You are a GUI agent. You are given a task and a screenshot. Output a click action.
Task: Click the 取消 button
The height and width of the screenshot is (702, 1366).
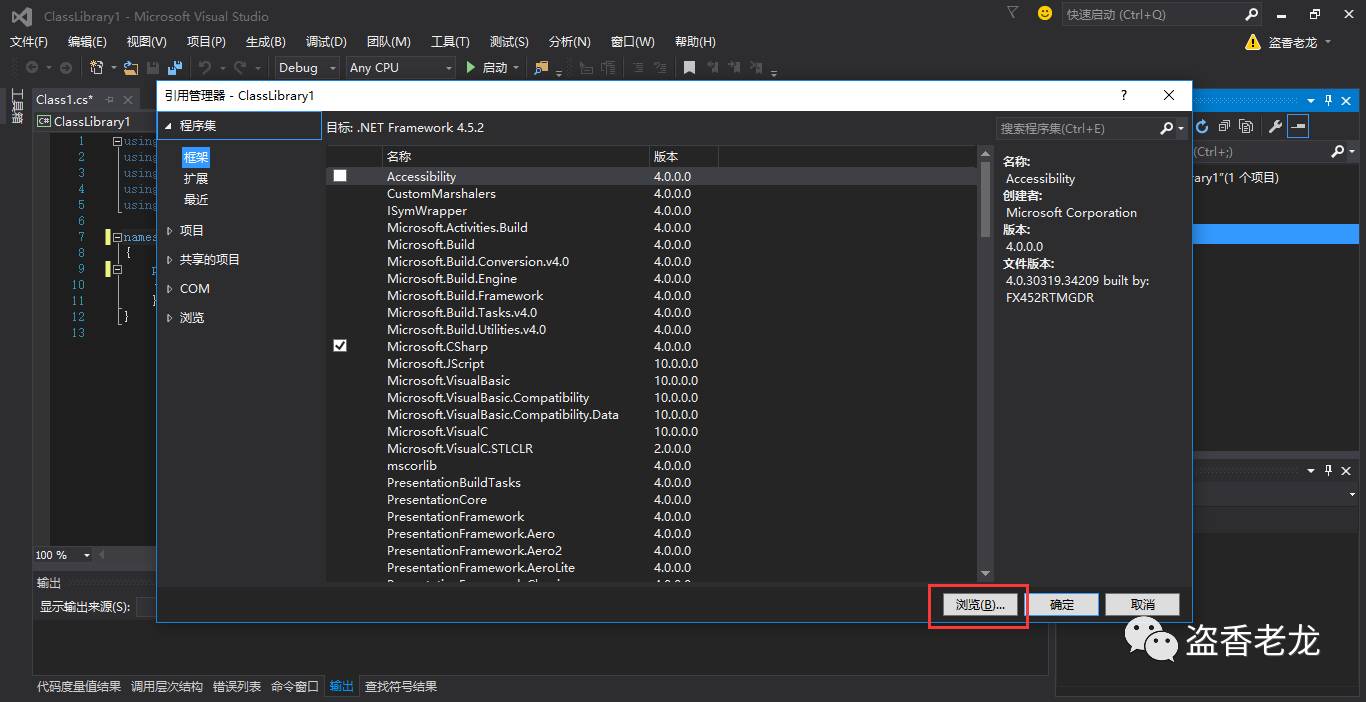pyautogui.click(x=1143, y=604)
